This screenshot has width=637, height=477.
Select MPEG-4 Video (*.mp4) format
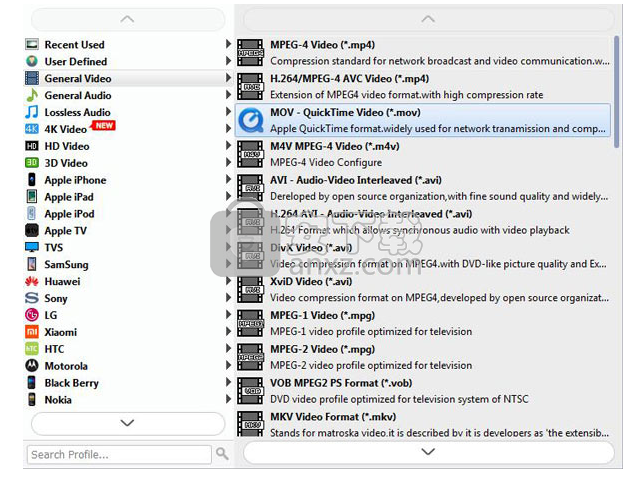423,53
